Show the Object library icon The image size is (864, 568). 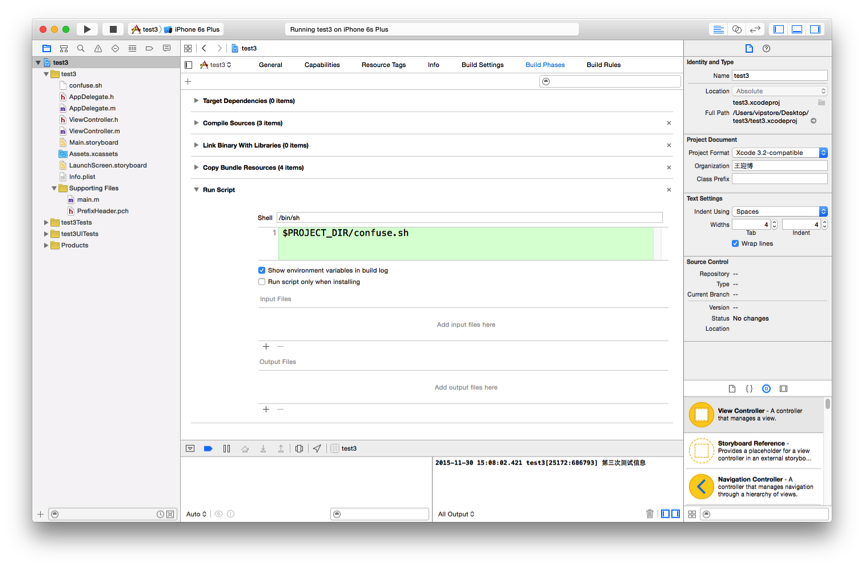tap(766, 389)
